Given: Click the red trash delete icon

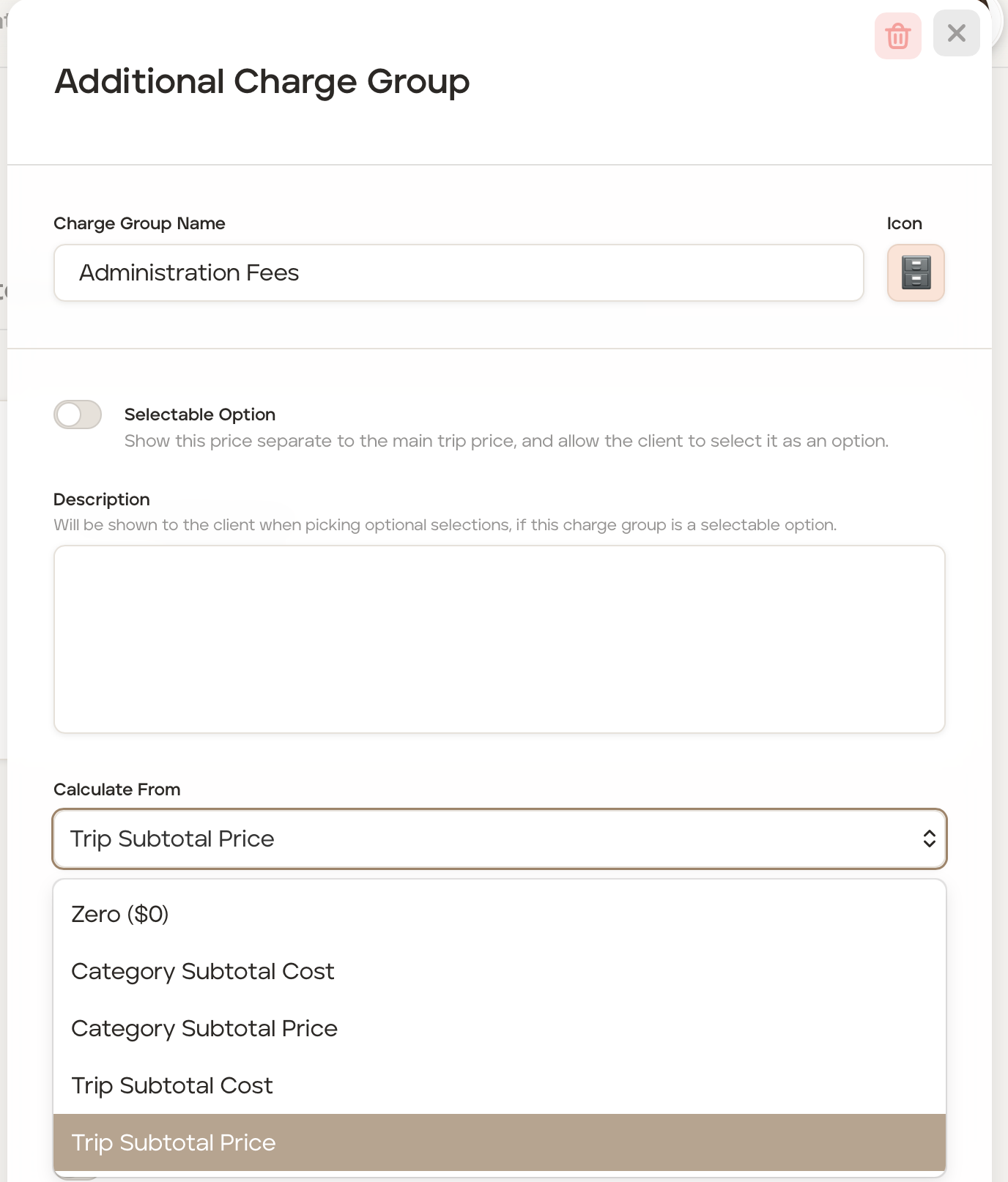Looking at the screenshot, I should pos(897,35).
